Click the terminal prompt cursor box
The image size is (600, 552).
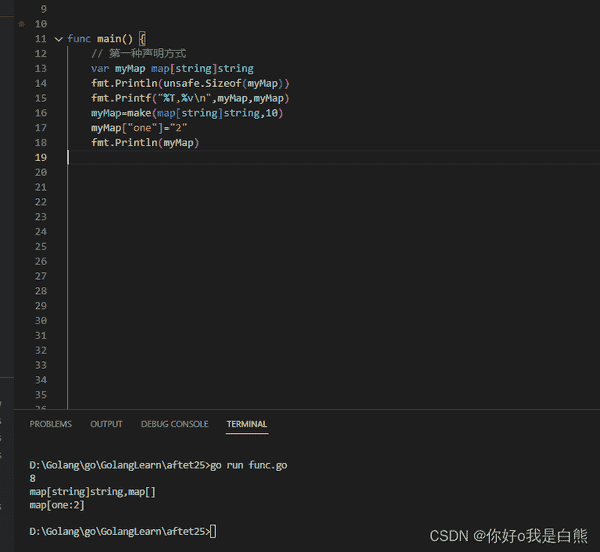coord(213,531)
